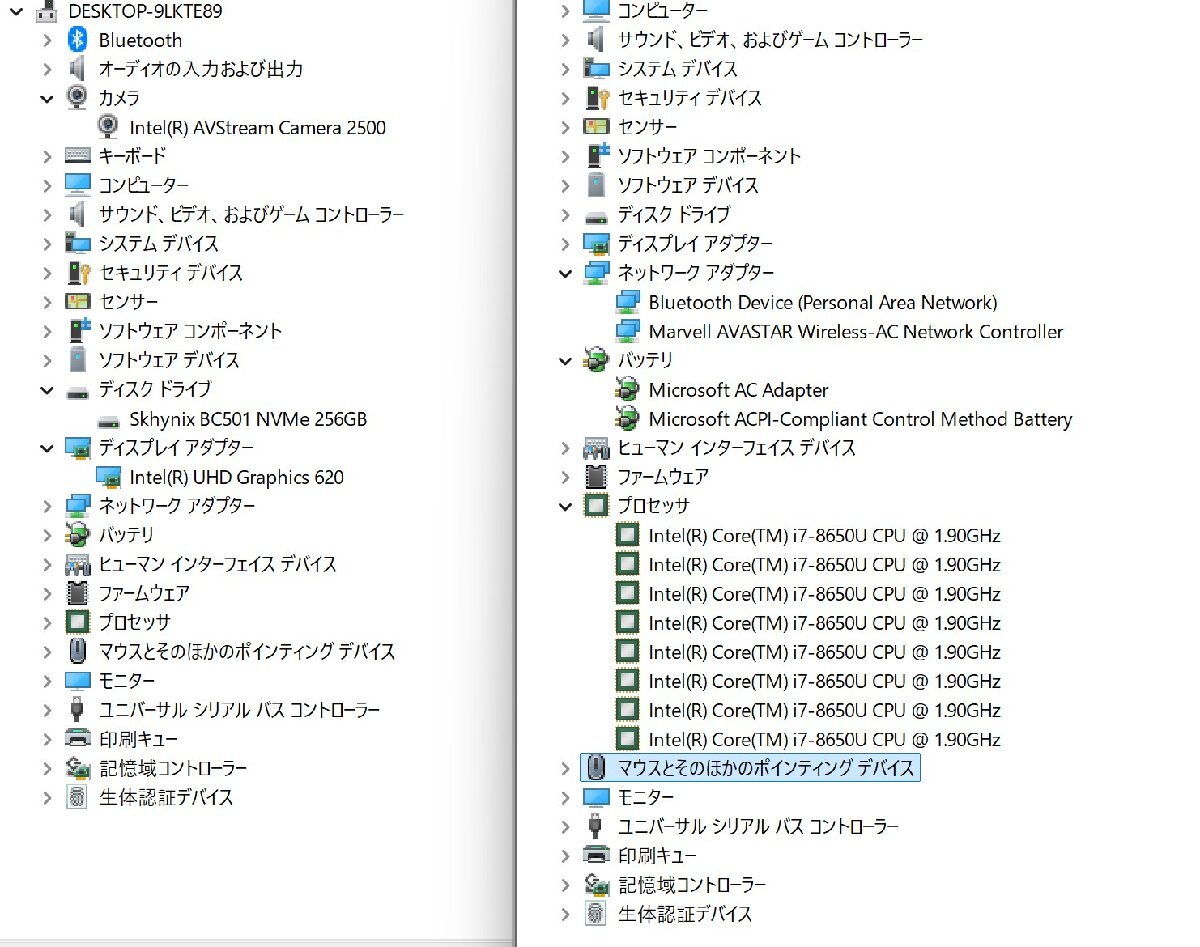Screen dimensions: 1200x947
Task: Select Bluetooth Device (Personal Area Network) entry
Action: (x=823, y=302)
